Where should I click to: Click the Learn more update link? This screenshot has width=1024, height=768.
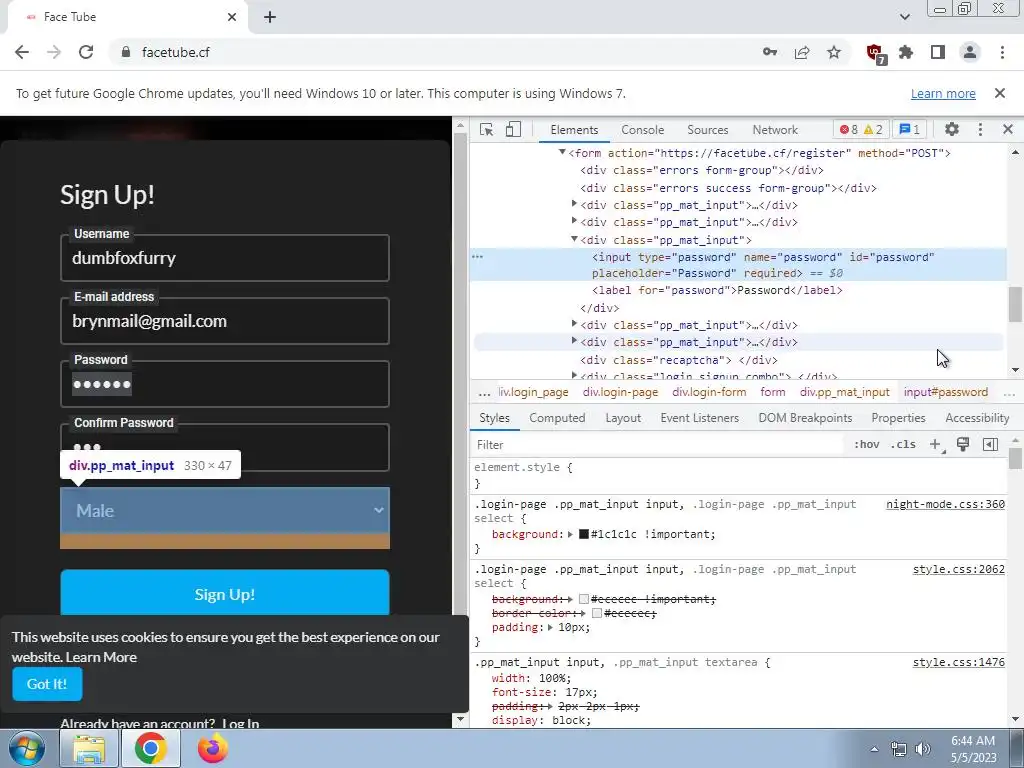pos(943,93)
